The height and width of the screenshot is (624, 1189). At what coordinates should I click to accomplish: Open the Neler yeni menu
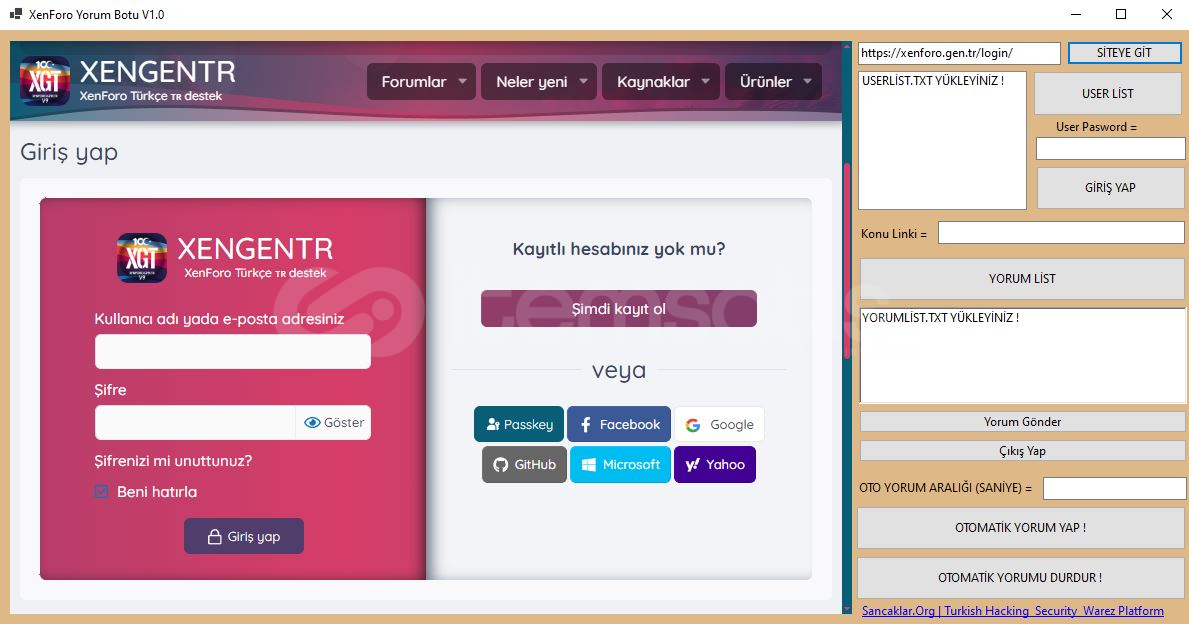[532, 81]
